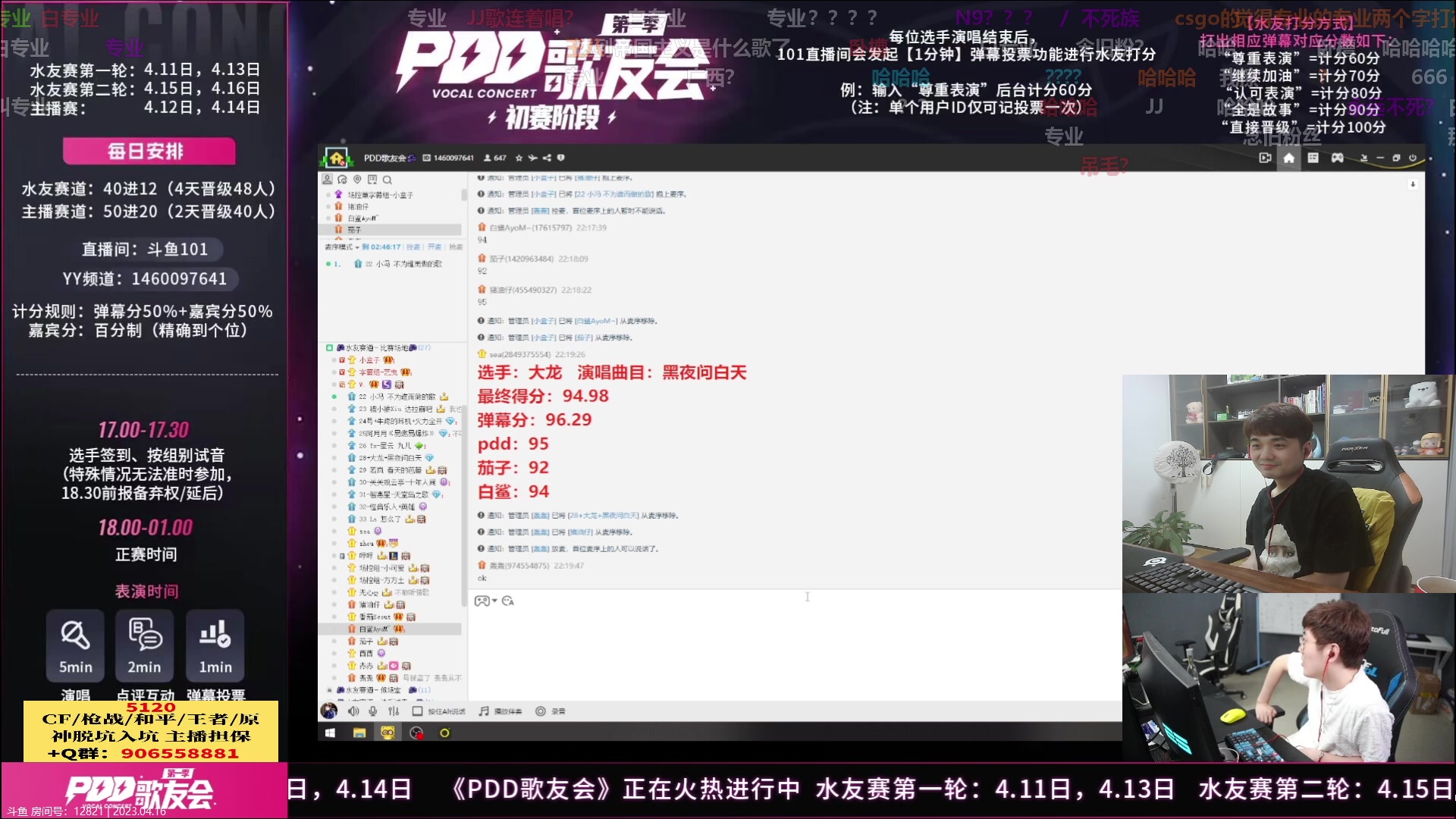Click the top webcam feed thumbnail
Viewport: 1456px width, 819px height.
[x=1288, y=483]
